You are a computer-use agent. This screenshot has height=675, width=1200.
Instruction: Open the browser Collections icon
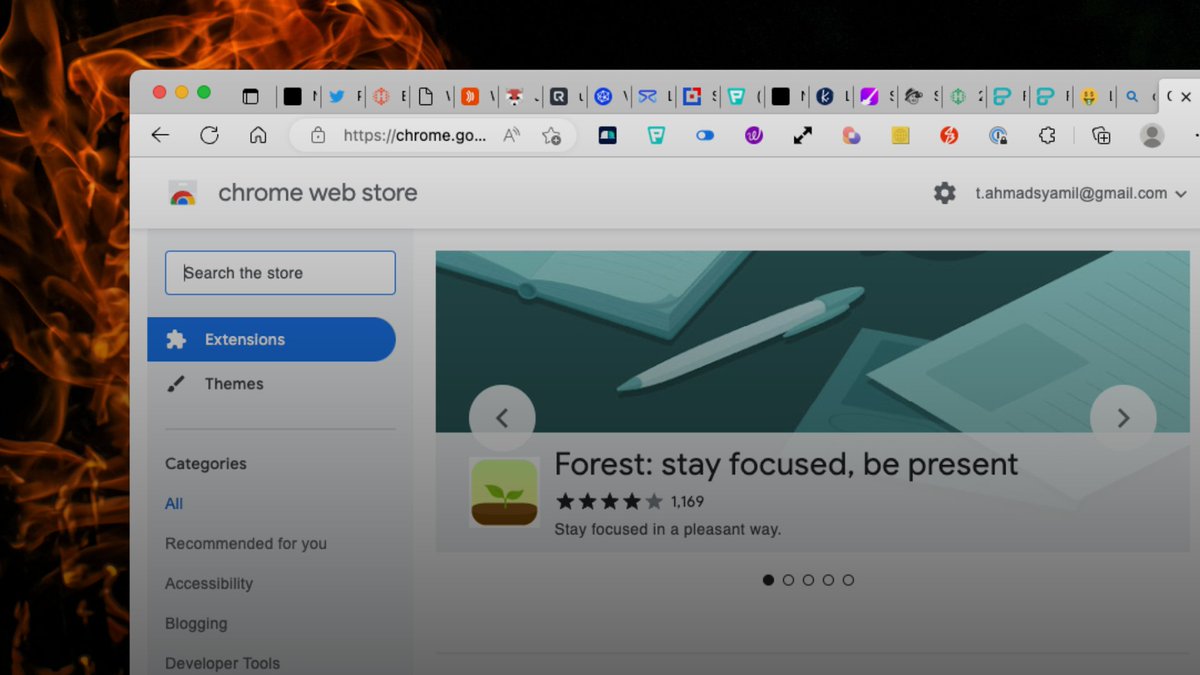(1101, 135)
